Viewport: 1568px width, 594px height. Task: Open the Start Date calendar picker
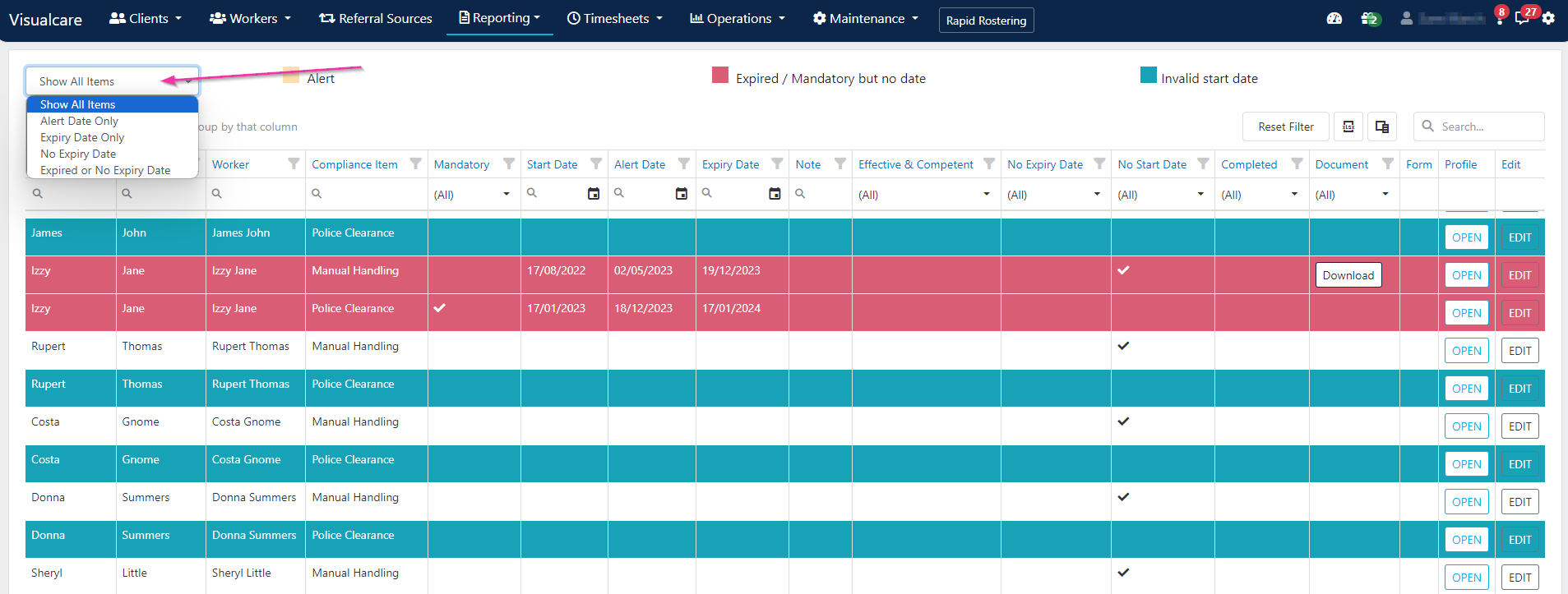pos(594,194)
